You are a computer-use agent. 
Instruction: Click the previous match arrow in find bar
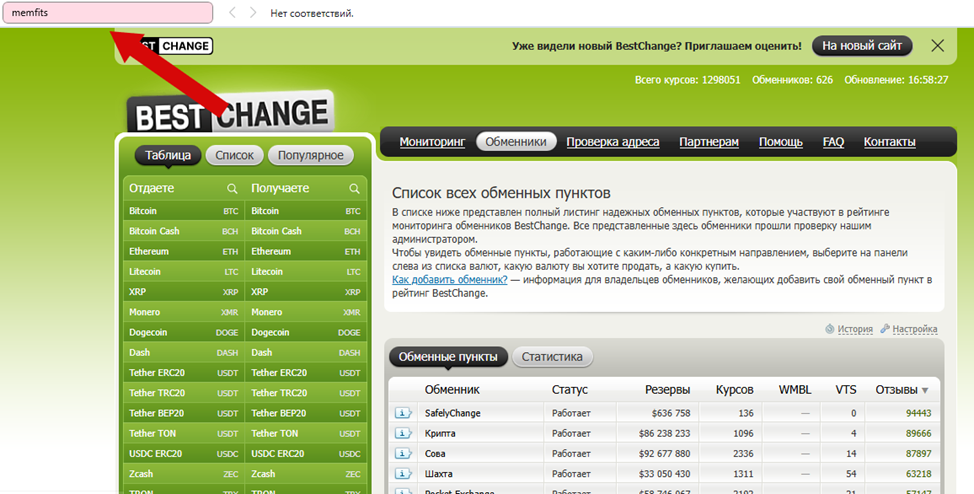232,12
